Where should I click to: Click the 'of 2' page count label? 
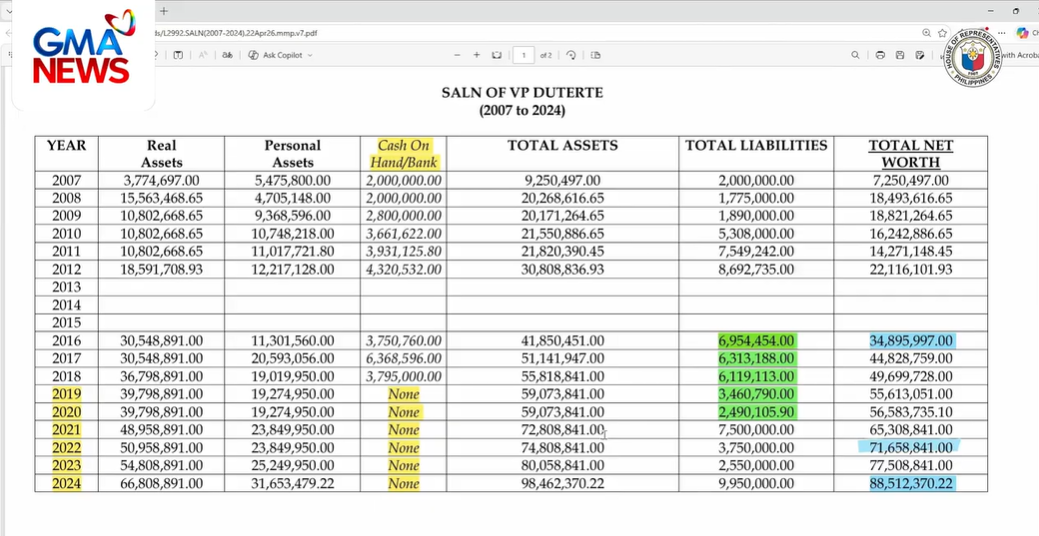click(545, 55)
